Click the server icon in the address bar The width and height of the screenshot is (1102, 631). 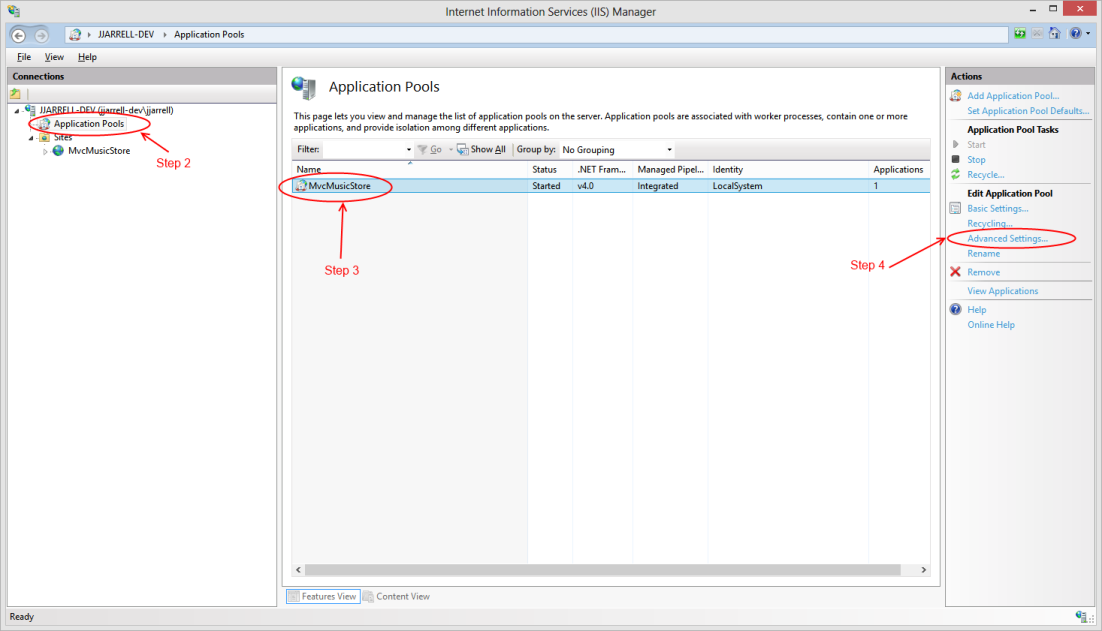point(75,34)
